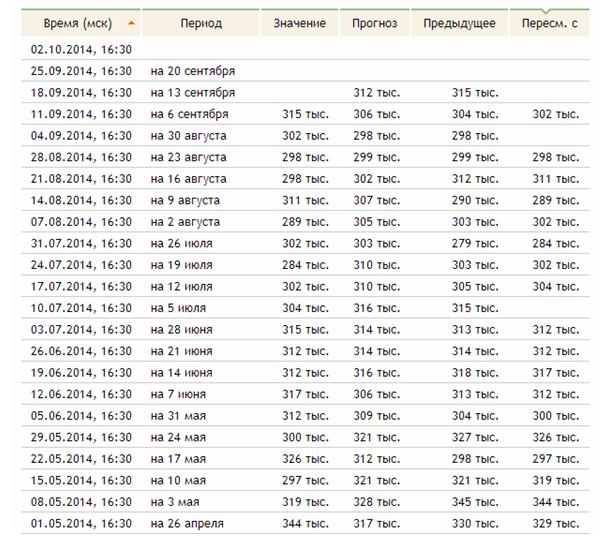Image resolution: width=609 pixels, height=543 pixels.
Task: Click the на 23 августа period cell
Action: 188,157
